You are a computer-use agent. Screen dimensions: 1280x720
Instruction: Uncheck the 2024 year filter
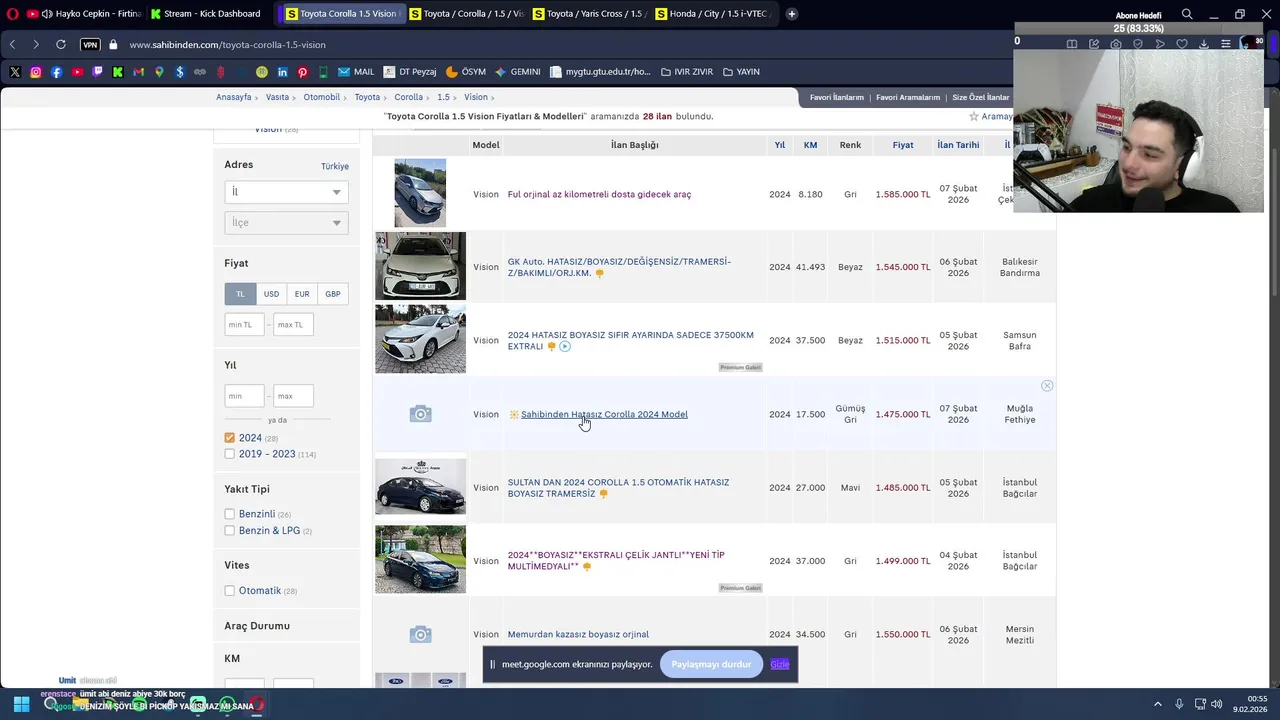coord(229,438)
